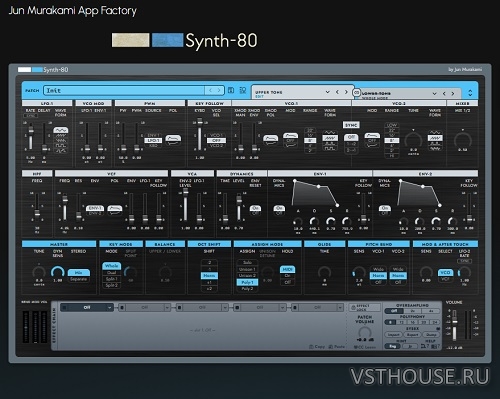
Task: Toggle VCF envelope polarity switch
Action: coord(114,210)
